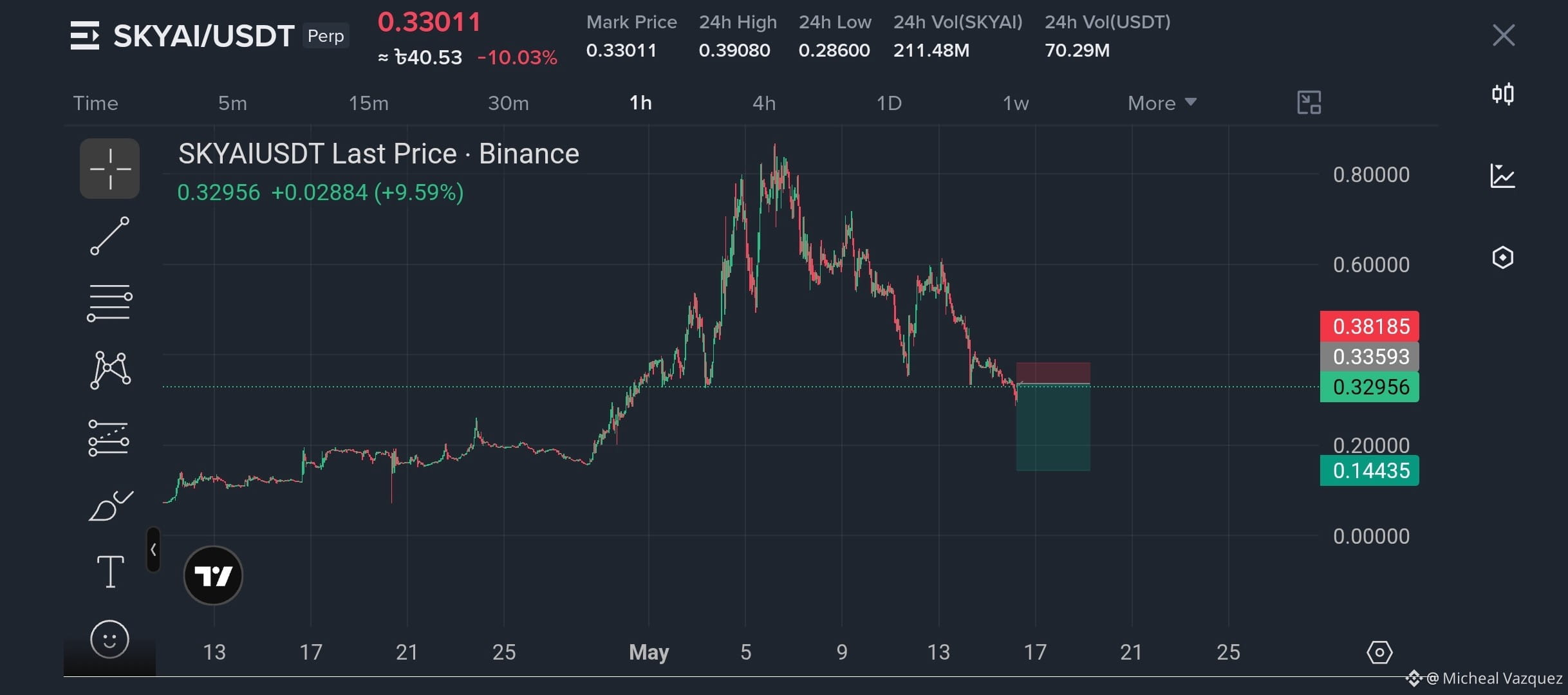Open the TradingView logo button
Image resolution: width=1568 pixels, height=695 pixels.
(213, 575)
